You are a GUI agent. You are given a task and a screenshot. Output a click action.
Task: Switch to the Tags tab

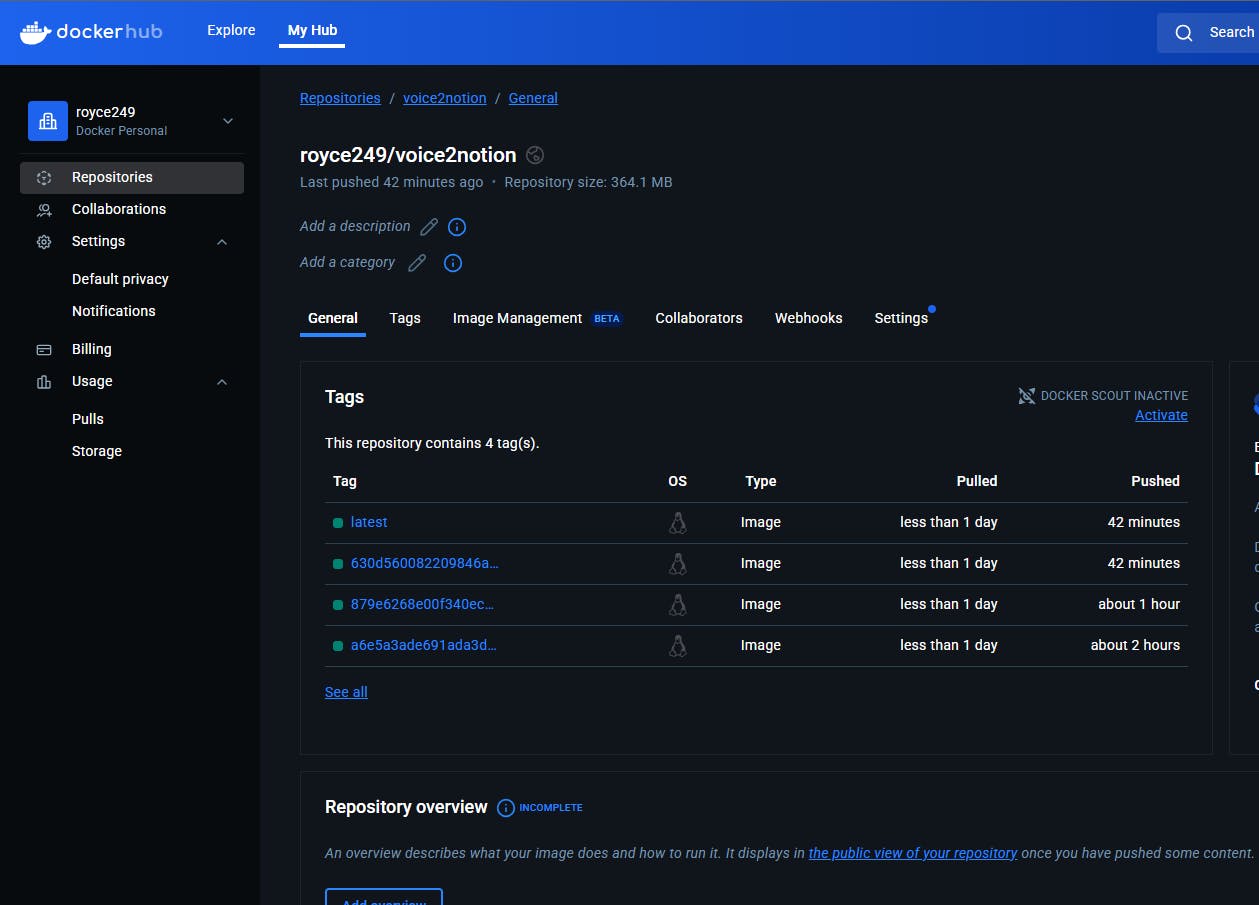click(x=405, y=318)
